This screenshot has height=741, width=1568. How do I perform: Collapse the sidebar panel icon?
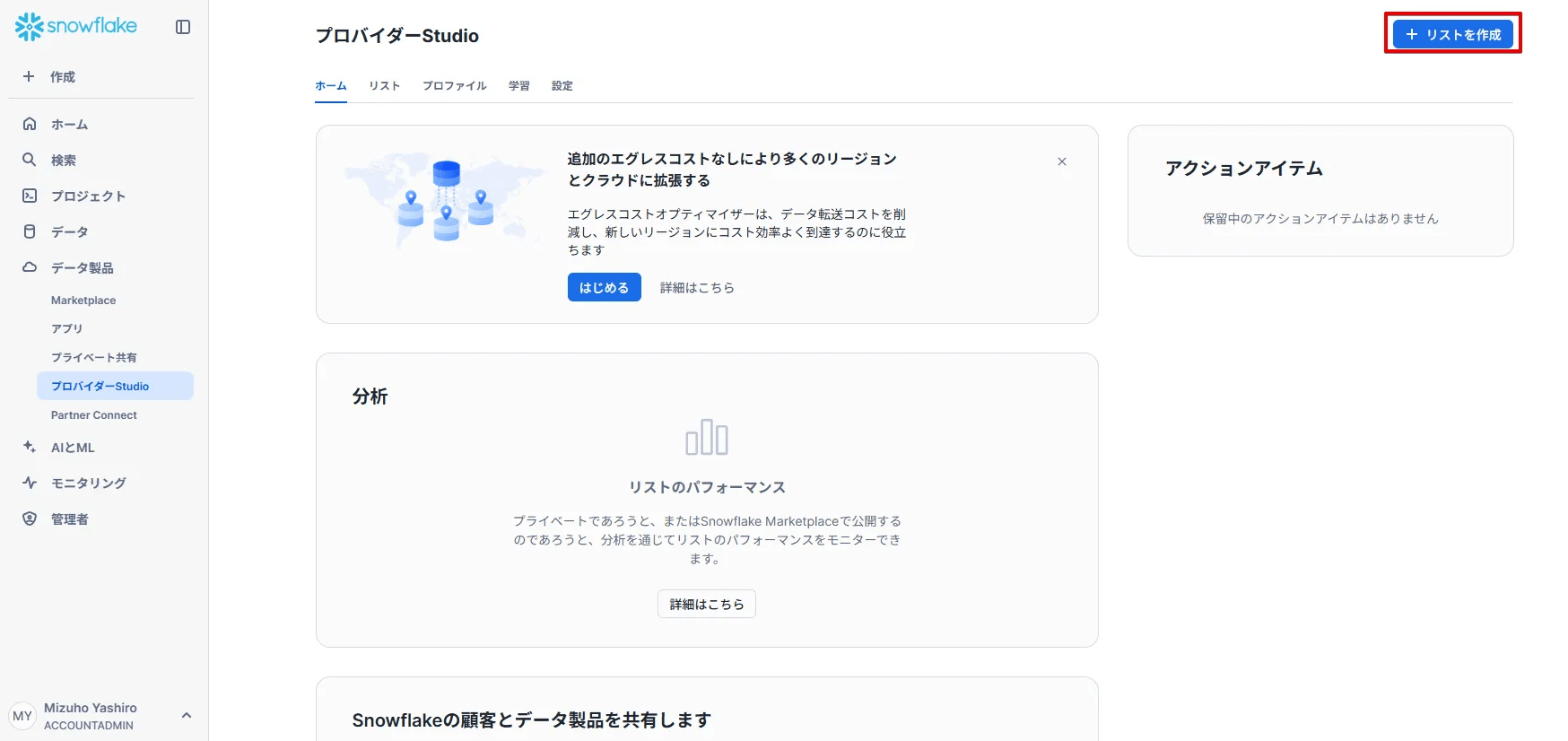[x=183, y=27]
